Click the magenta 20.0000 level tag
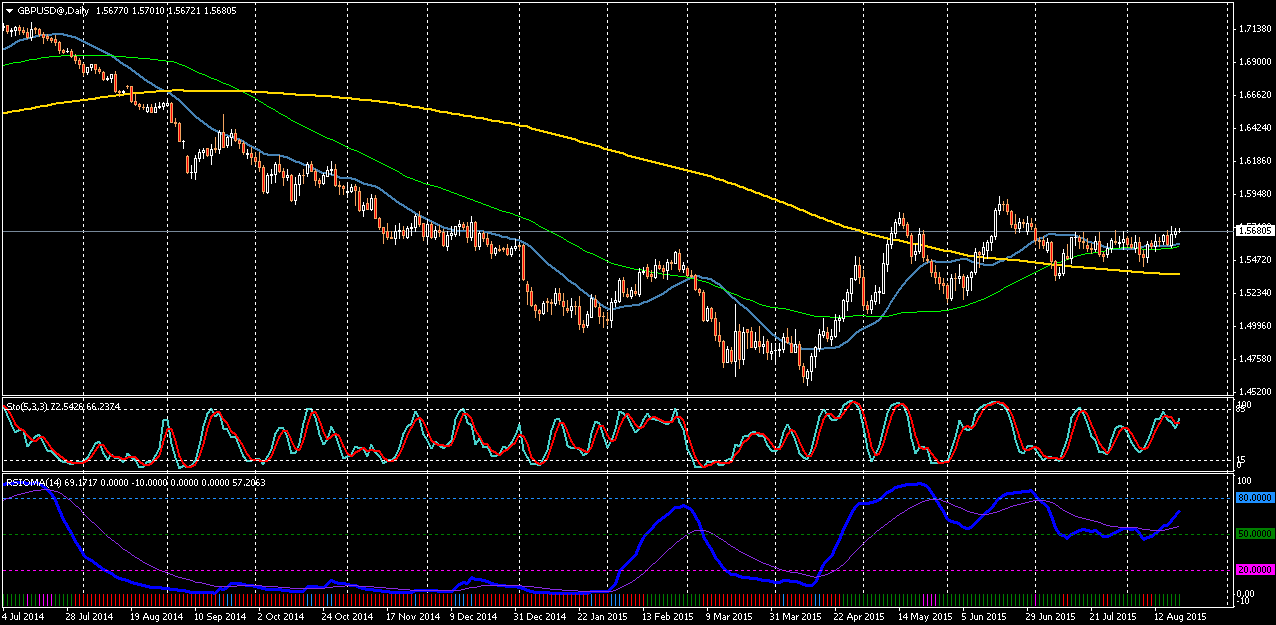 (x=1255, y=570)
